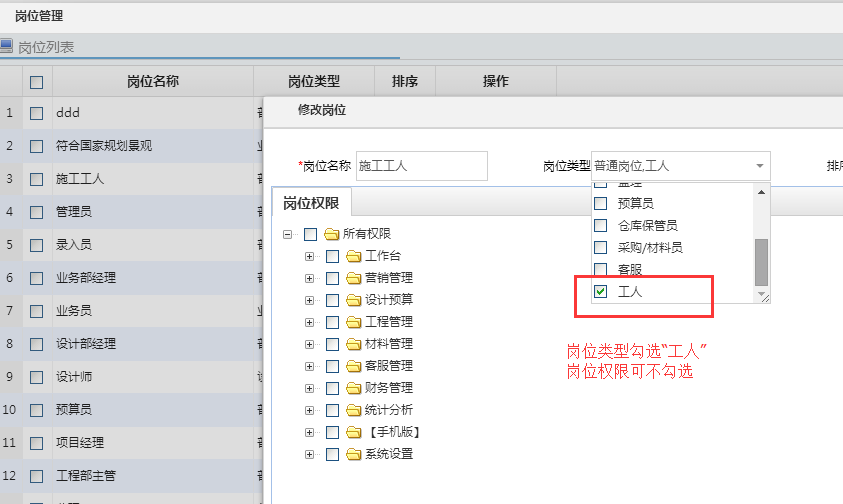Select the 客服管理 tree item label

389,366
